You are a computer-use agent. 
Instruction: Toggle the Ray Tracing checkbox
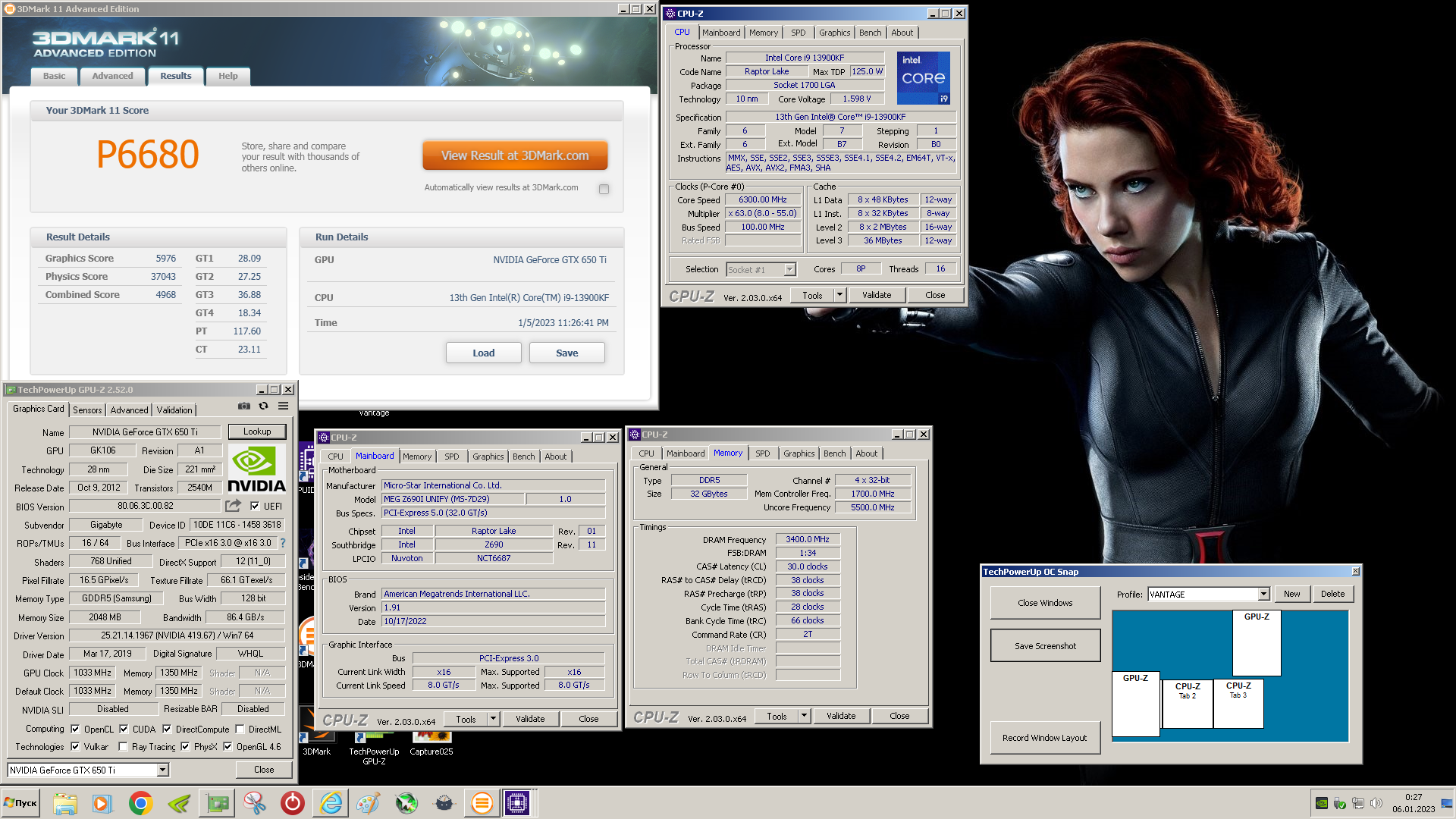(123, 746)
